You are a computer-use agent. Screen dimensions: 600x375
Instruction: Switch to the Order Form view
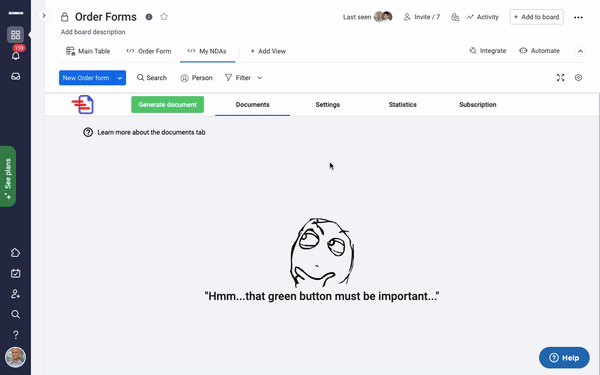tap(149, 51)
